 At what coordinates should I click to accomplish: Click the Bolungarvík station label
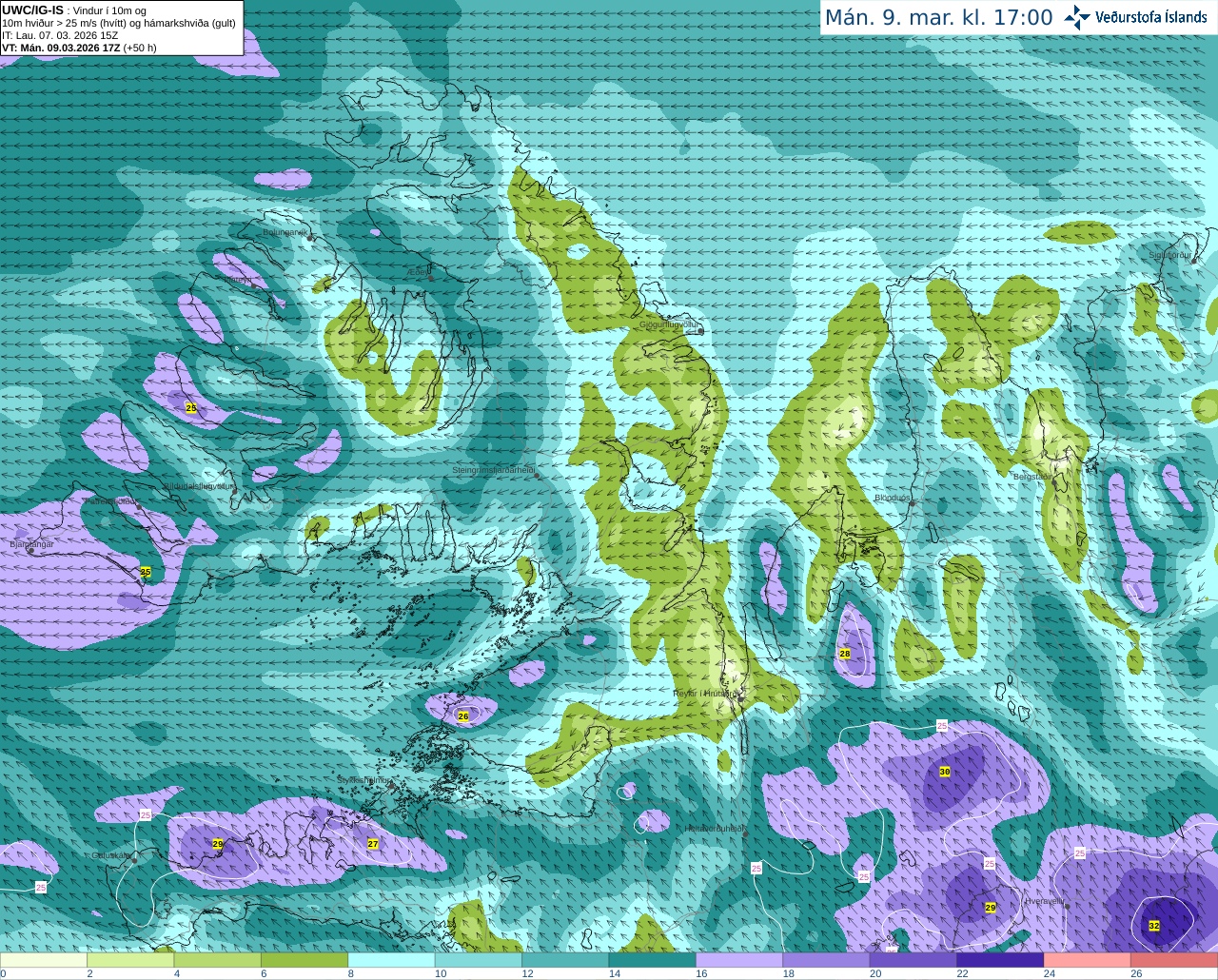point(285,231)
